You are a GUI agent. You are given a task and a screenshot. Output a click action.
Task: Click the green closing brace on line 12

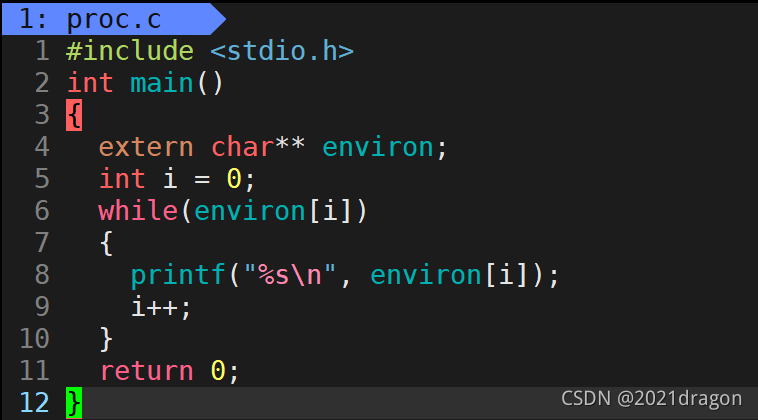pos(74,403)
